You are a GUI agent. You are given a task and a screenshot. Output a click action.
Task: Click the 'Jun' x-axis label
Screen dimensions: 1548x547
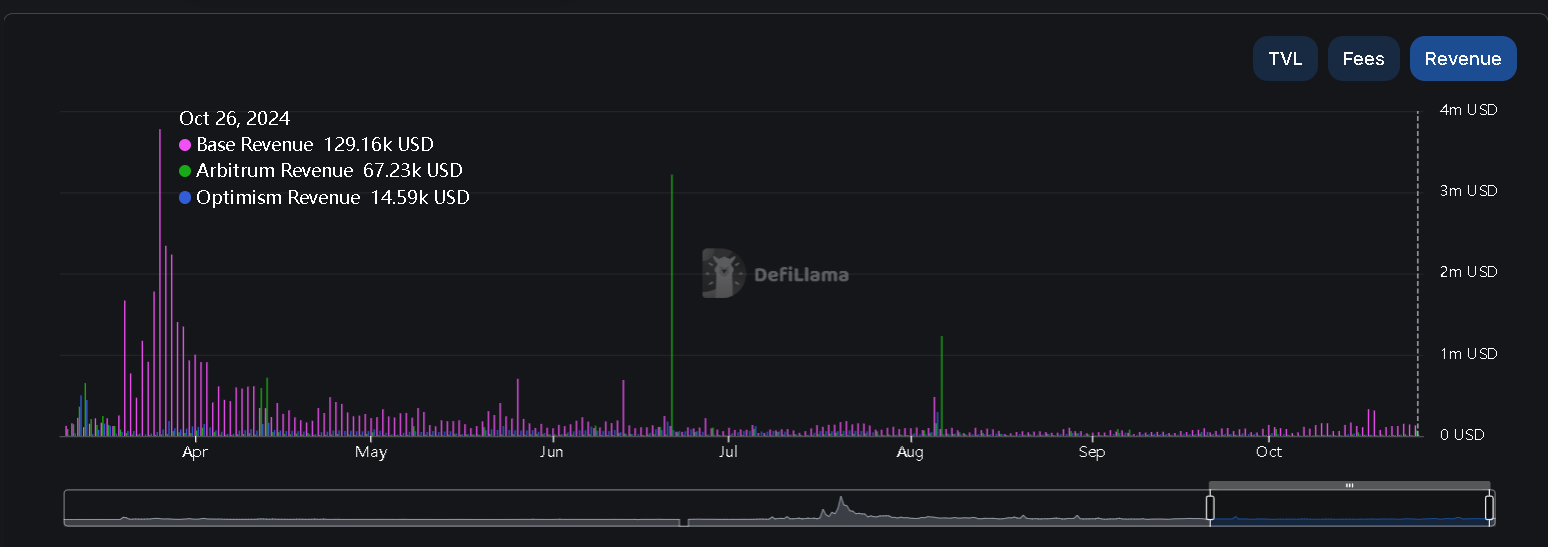(x=552, y=452)
